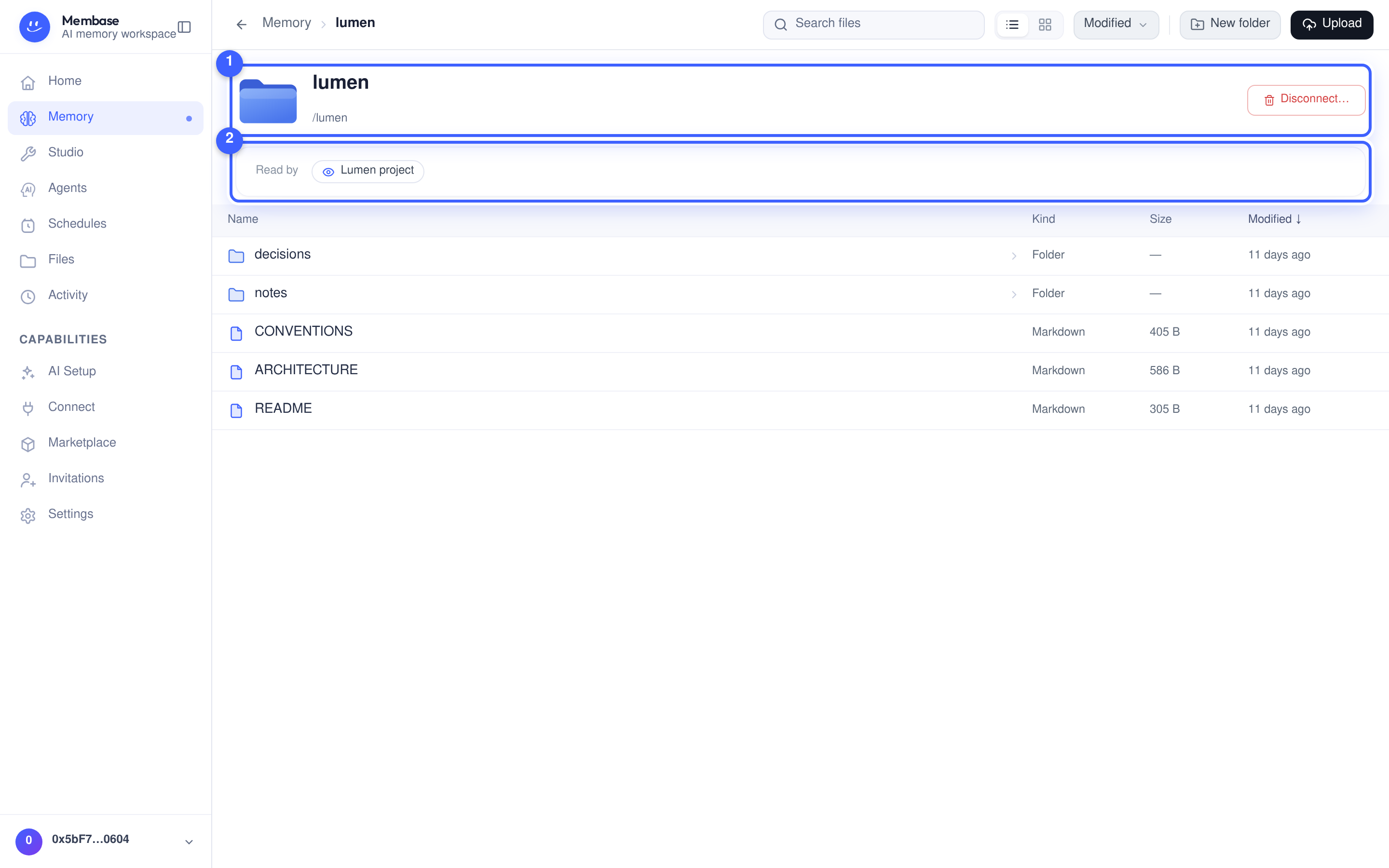Expand the decisions row chevron
Screen dimensions: 1389x868
[x=1014, y=256]
